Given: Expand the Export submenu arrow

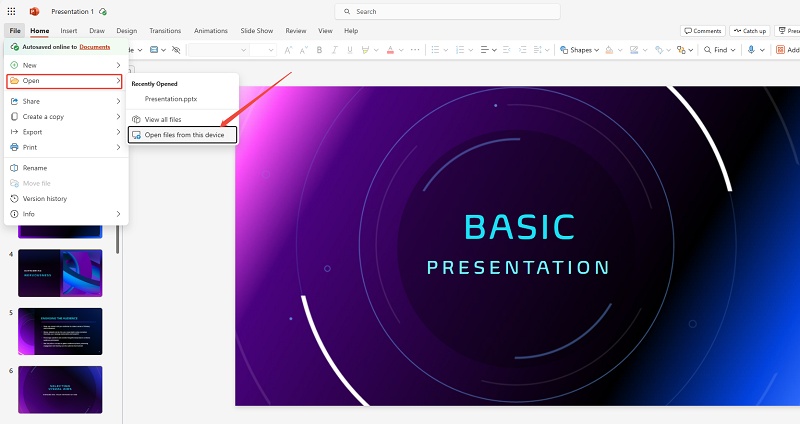Looking at the screenshot, I should tap(118, 132).
